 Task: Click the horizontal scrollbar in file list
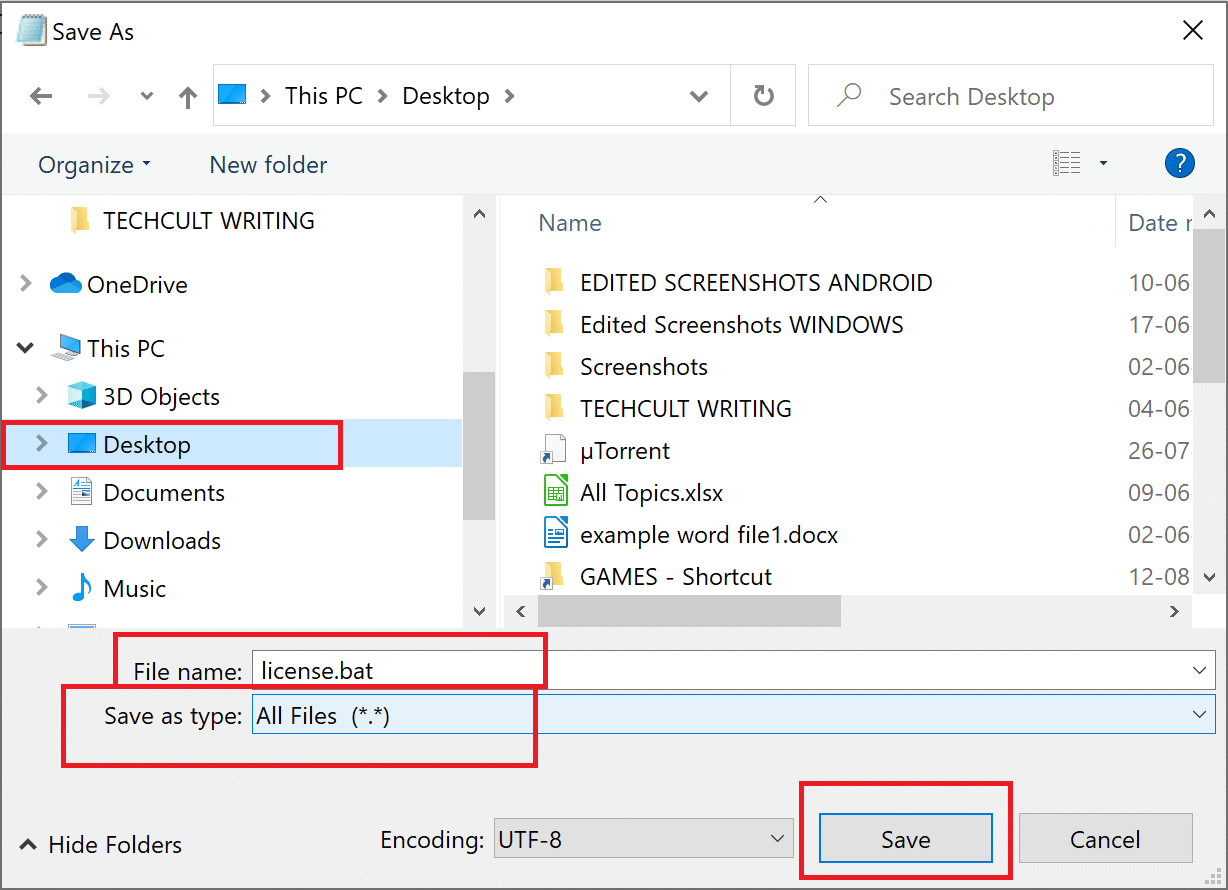point(689,611)
